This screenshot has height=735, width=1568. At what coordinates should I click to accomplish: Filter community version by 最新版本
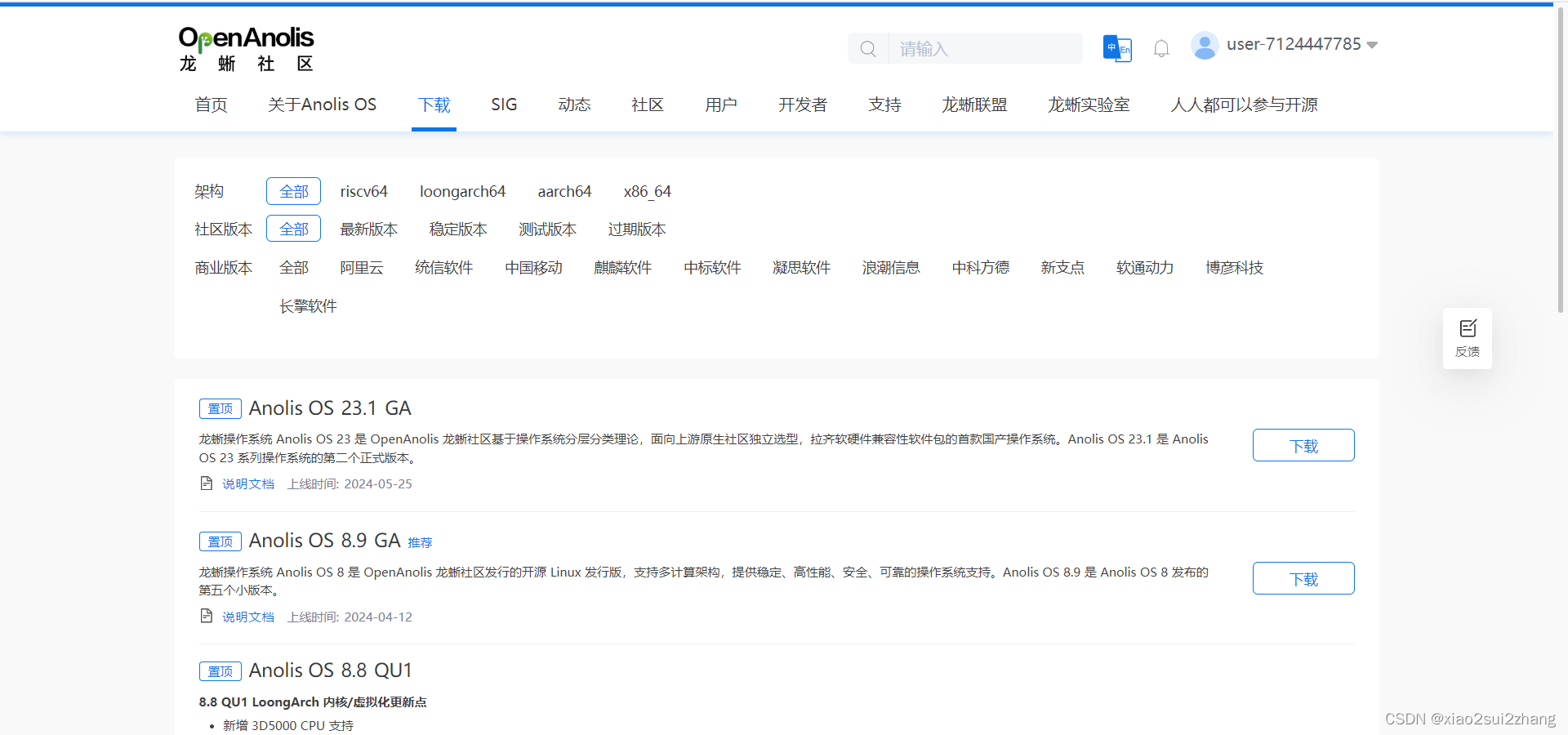(x=368, y=229)
